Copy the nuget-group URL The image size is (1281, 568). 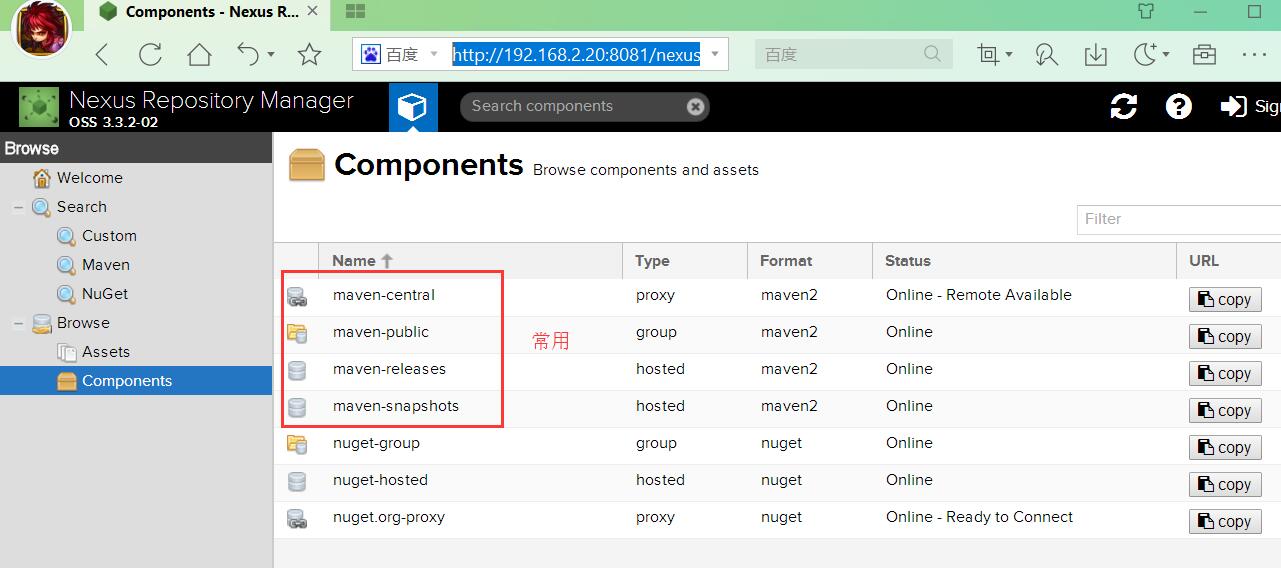click(x=1225, y=447)
